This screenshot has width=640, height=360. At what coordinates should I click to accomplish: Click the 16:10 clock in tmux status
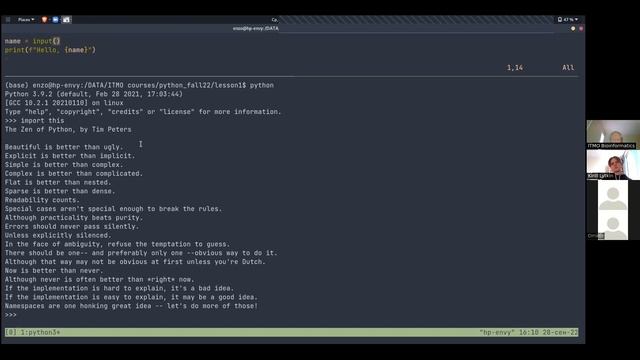(x=529, y=332)
